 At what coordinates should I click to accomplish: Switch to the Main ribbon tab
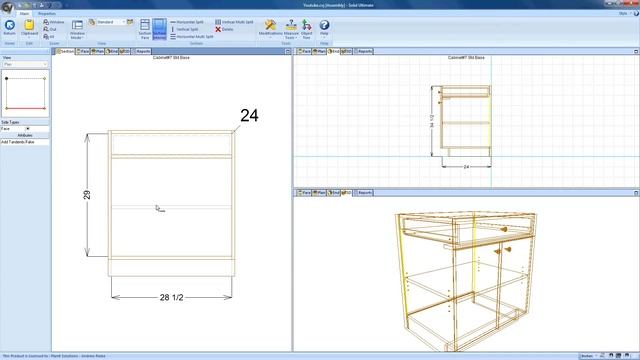[24, 13]
